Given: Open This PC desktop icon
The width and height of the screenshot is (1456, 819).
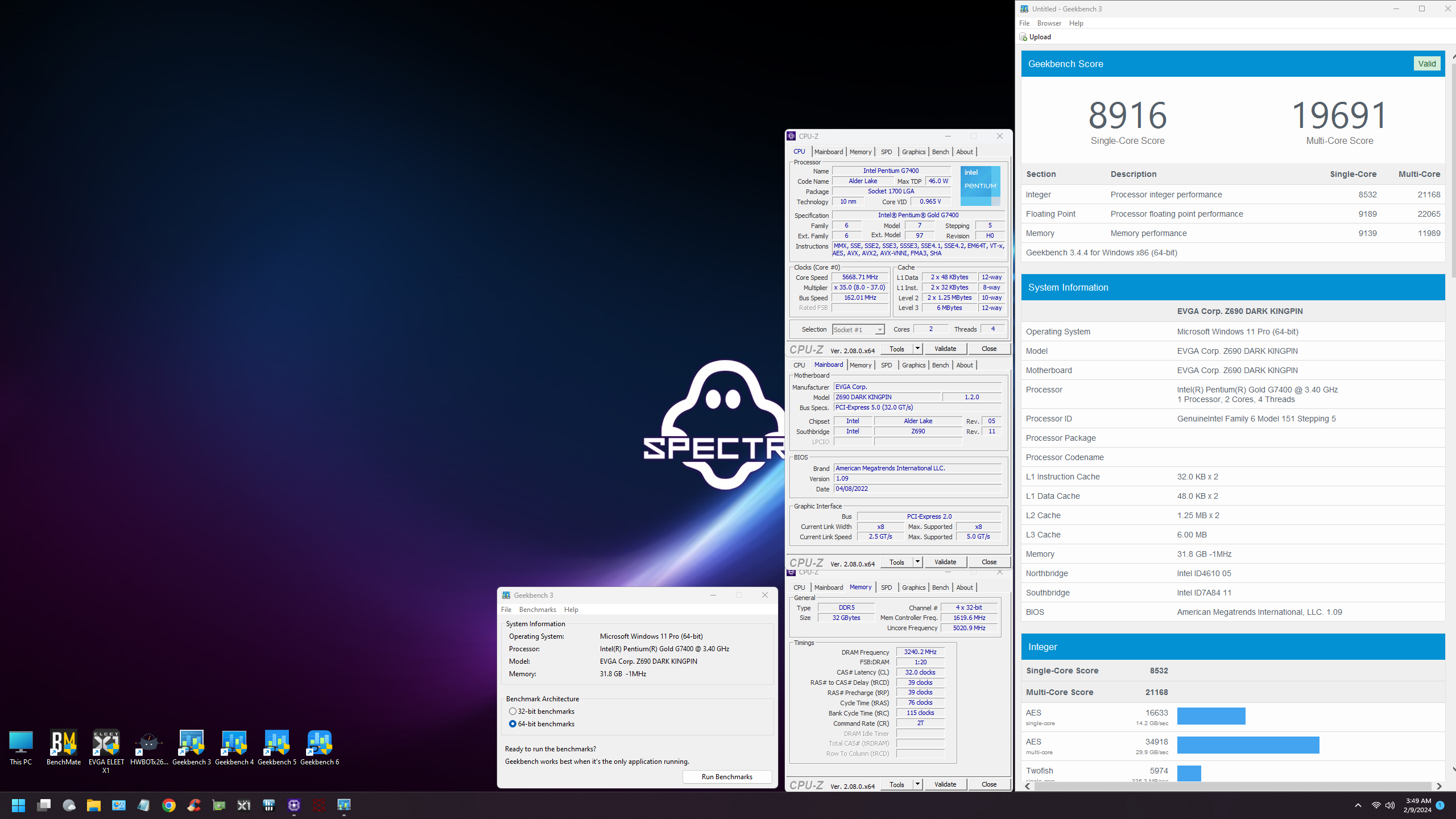Looking at the screenshot, I should 21,748.
